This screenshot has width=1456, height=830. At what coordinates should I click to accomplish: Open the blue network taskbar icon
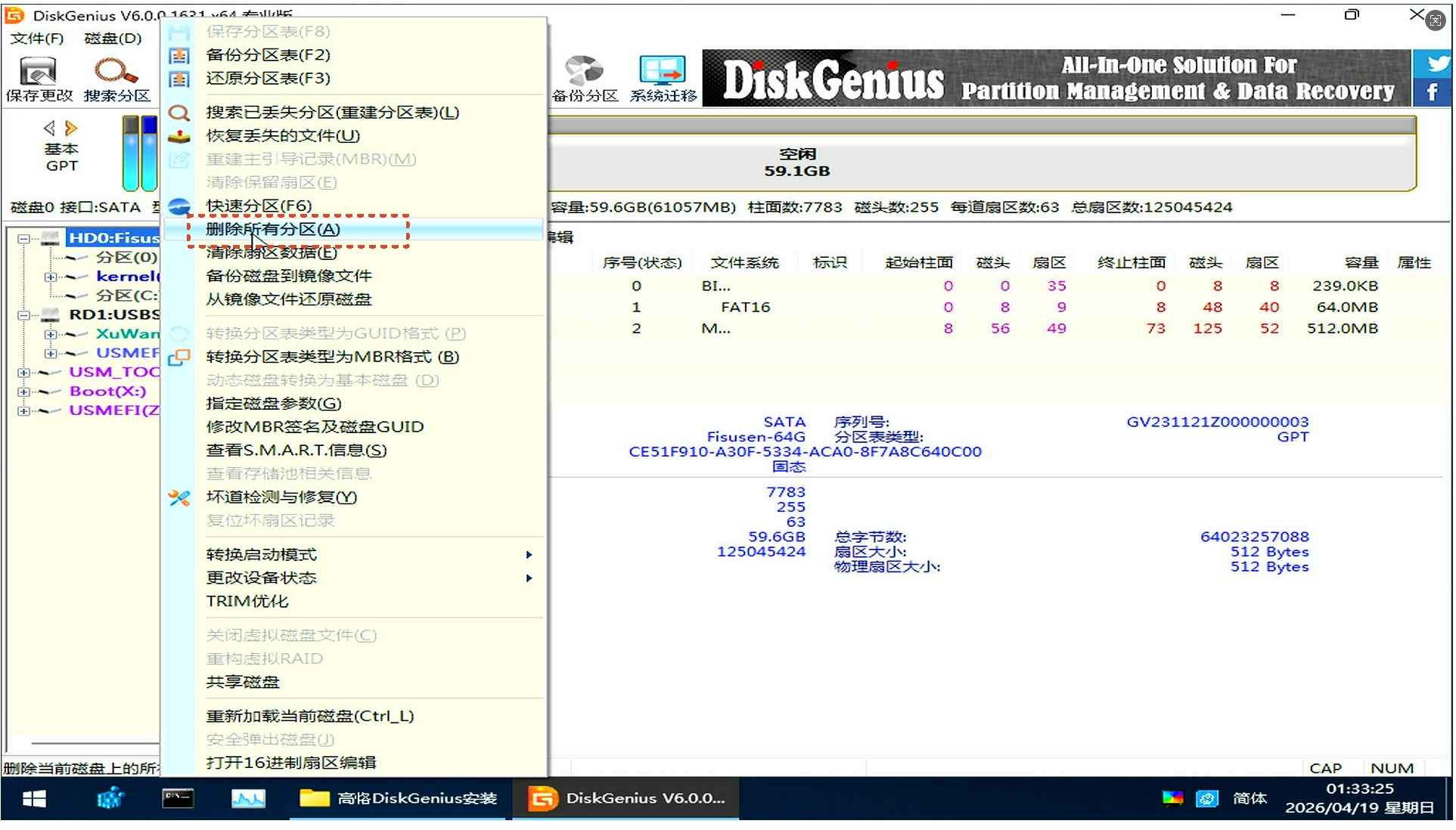tap(110, 798)
